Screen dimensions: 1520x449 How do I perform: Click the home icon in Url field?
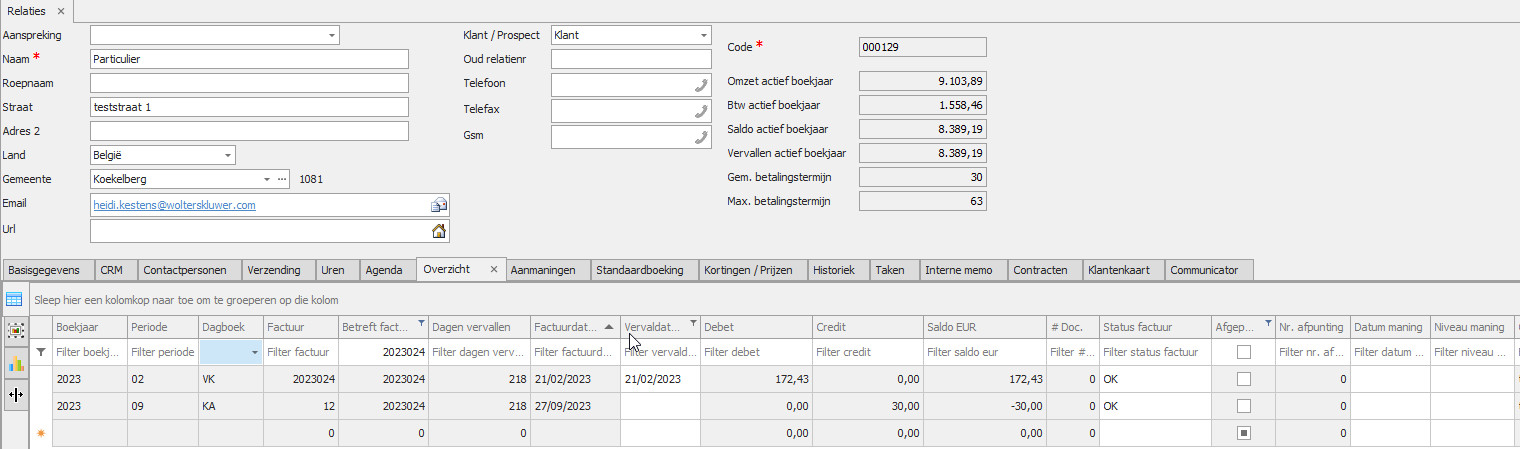(438, 231)
